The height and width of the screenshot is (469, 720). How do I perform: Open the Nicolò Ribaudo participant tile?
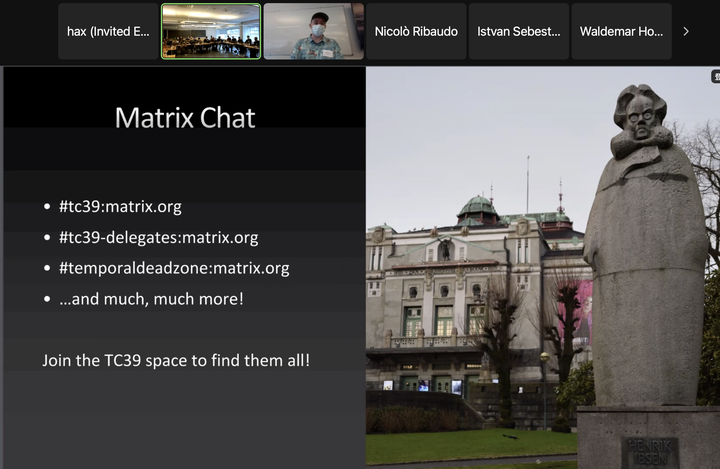click(x=416, y=31)
